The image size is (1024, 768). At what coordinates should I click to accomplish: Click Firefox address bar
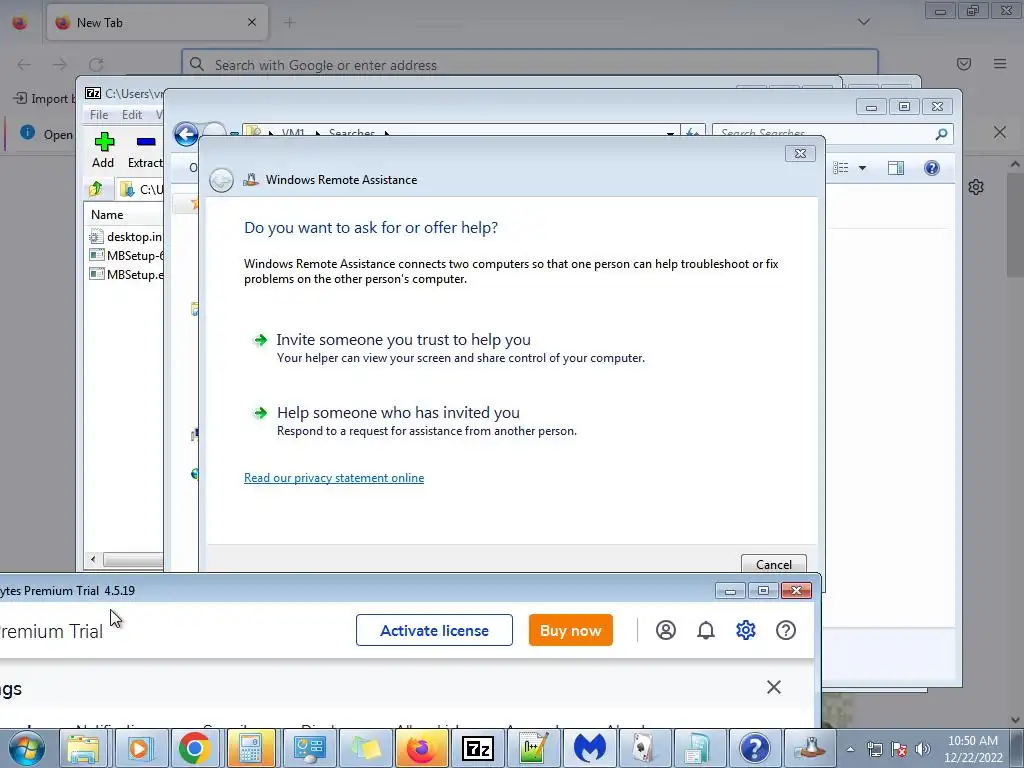point(530,65)
